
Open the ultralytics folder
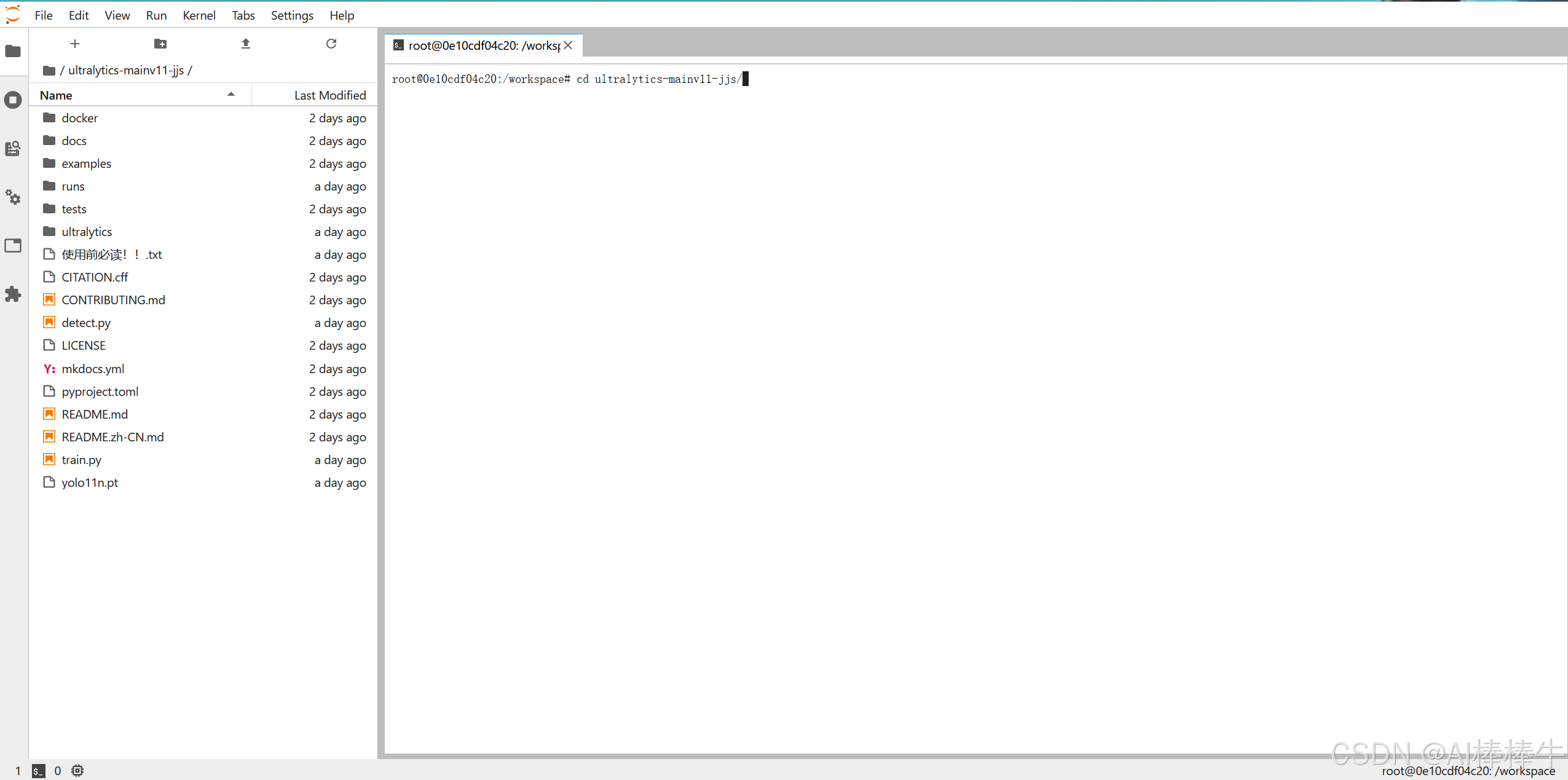tap(87, 232)
